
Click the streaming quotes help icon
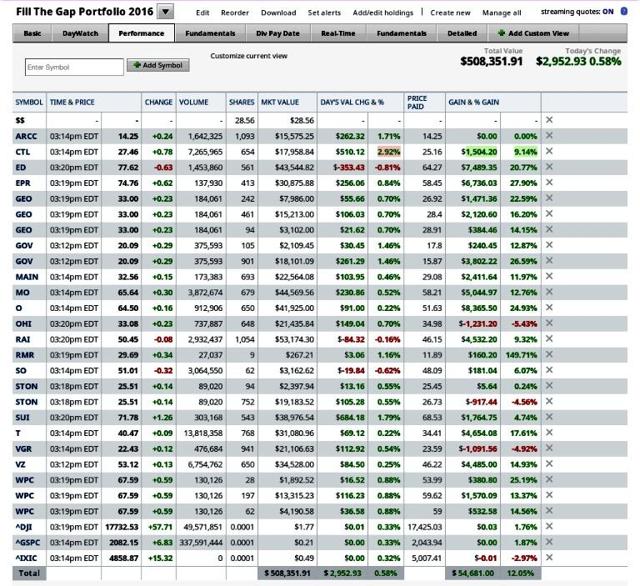pos(624,11)
